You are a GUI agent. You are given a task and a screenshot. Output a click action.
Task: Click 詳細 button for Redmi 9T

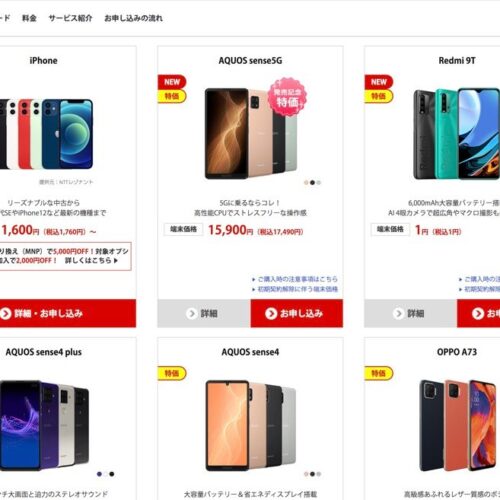(x=411, y=313)
